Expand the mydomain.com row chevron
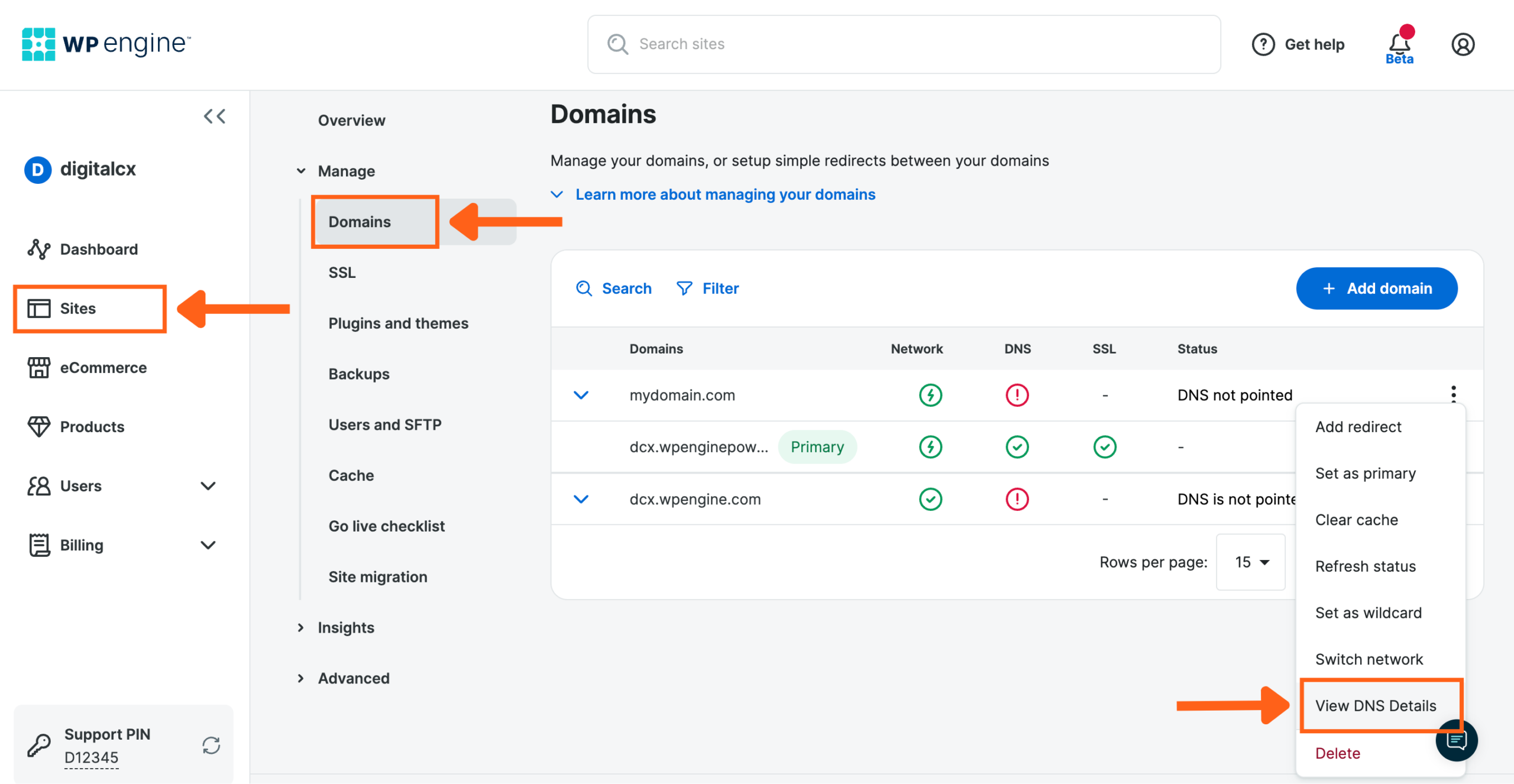The height and width of the screenshot is (784, 1514). [x=581, y=395]
